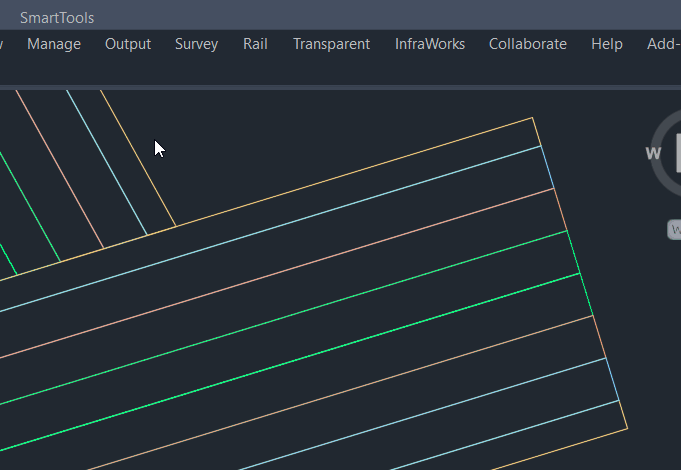Click the W direction on the ViewCube compass

click(x=654, y=153)
